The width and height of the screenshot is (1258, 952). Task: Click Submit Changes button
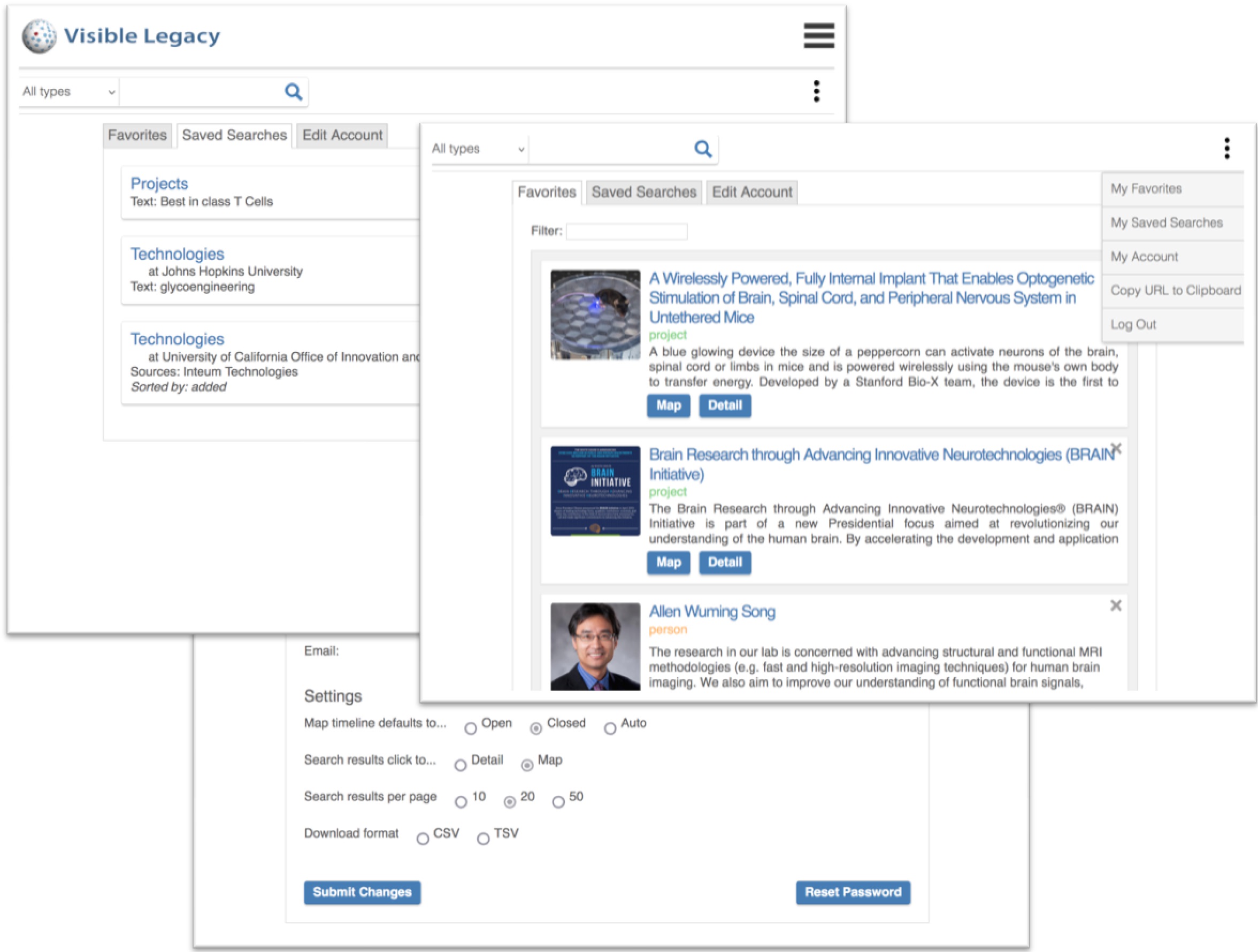pyautogui.click(x=362, y=892)
